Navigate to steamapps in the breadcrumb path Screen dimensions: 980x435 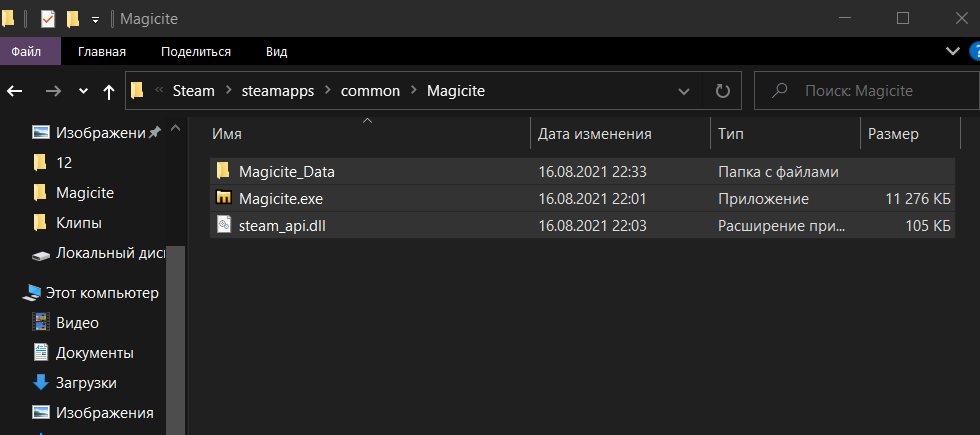[278, 91]
